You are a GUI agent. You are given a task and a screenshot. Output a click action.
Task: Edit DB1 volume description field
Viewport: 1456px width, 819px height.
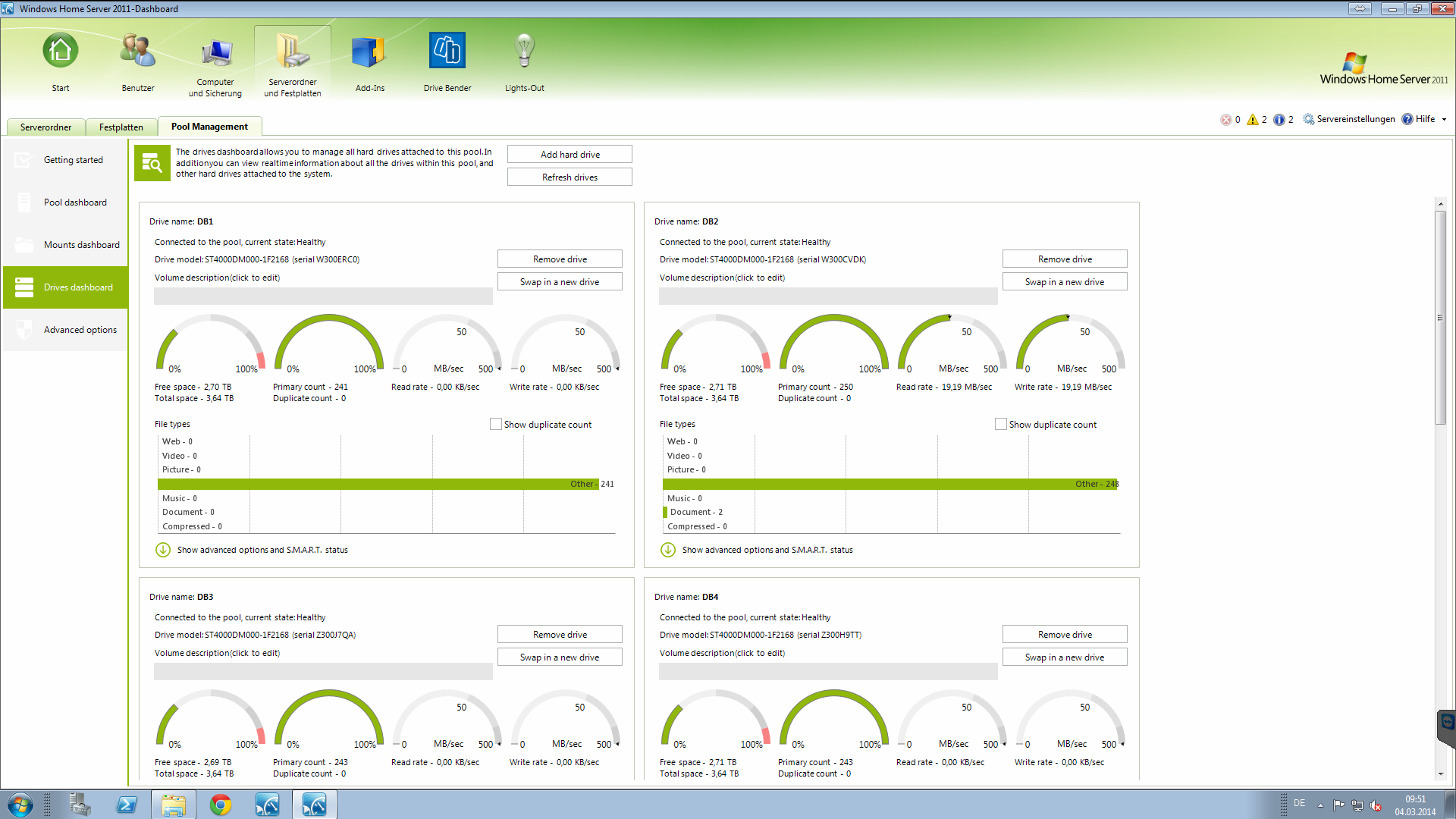pyautogui.click(x=323, y=296)
